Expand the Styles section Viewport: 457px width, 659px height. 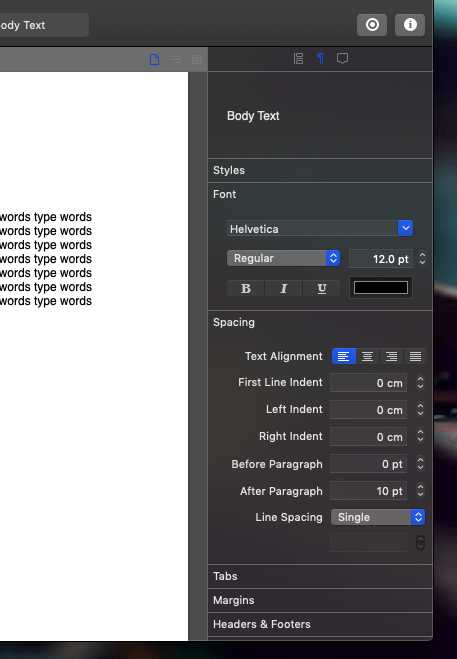(320, 170)
